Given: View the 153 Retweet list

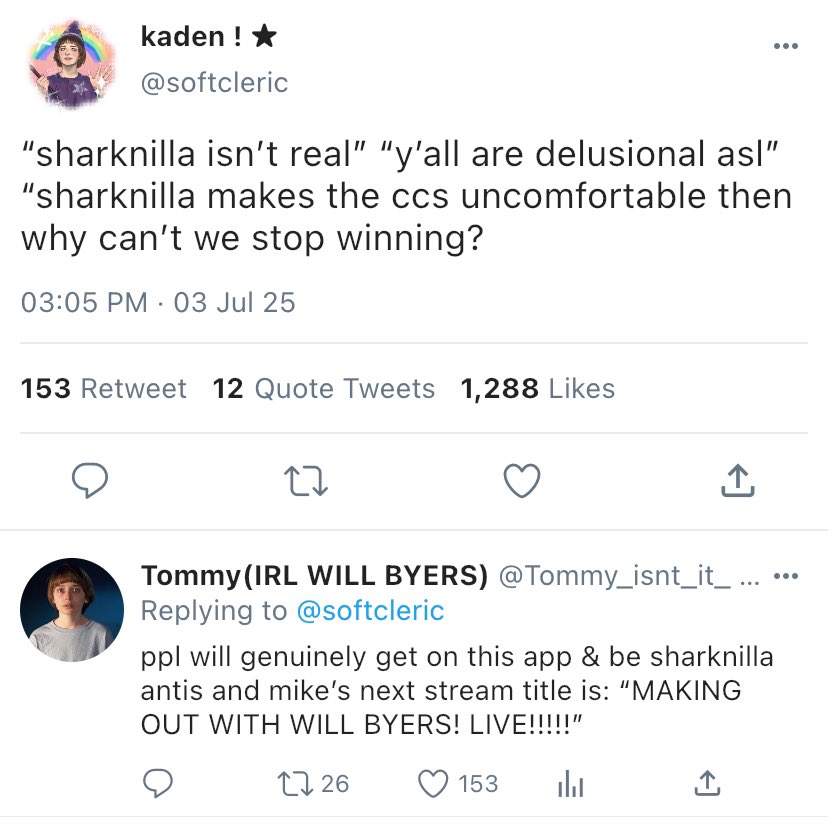Looking at the screenshot, I should point(104,389).
